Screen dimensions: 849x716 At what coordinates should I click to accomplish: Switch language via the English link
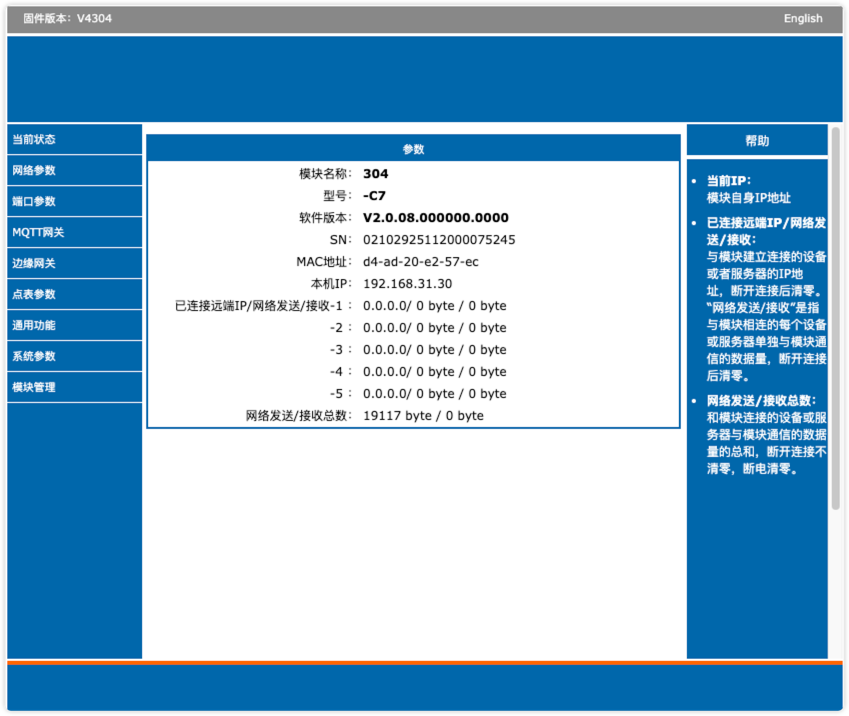(802, 18)
